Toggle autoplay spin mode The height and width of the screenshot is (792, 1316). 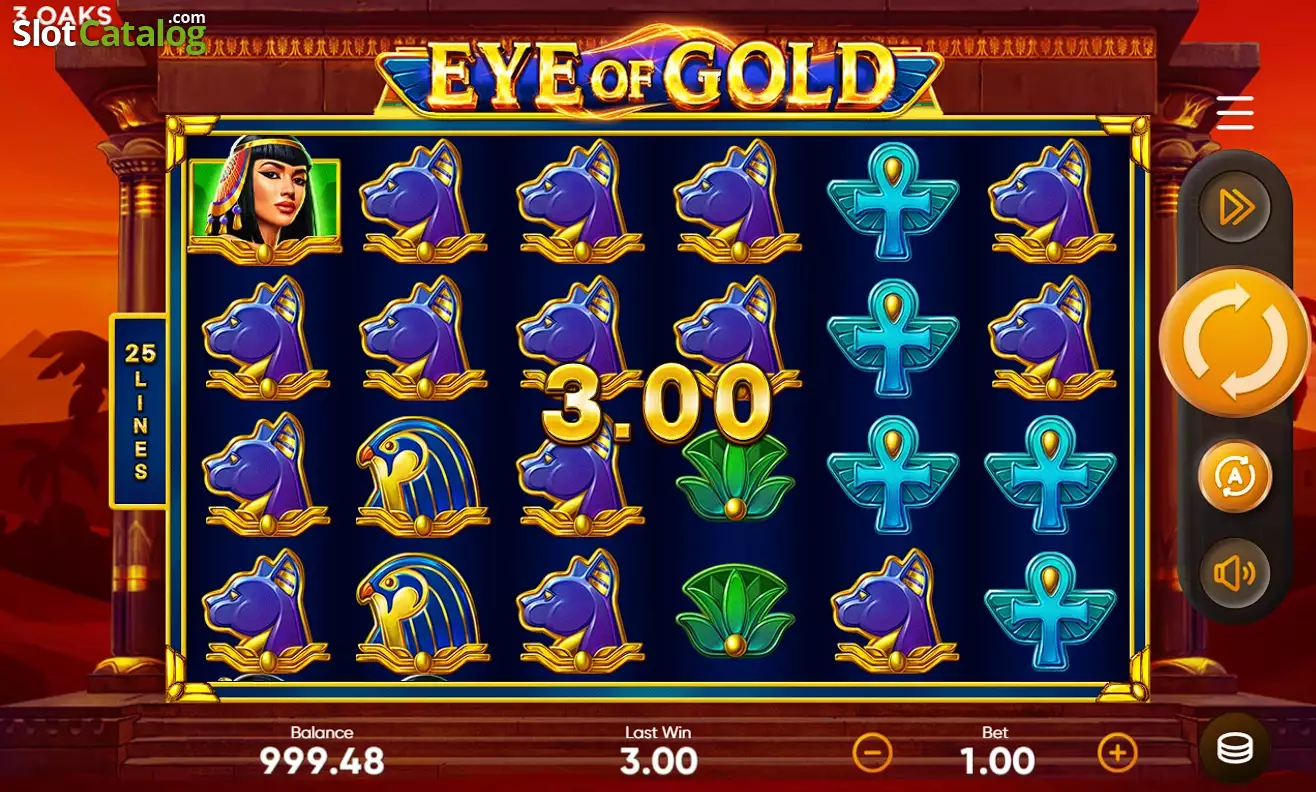pyautogui.click(x=1235, y=477)
